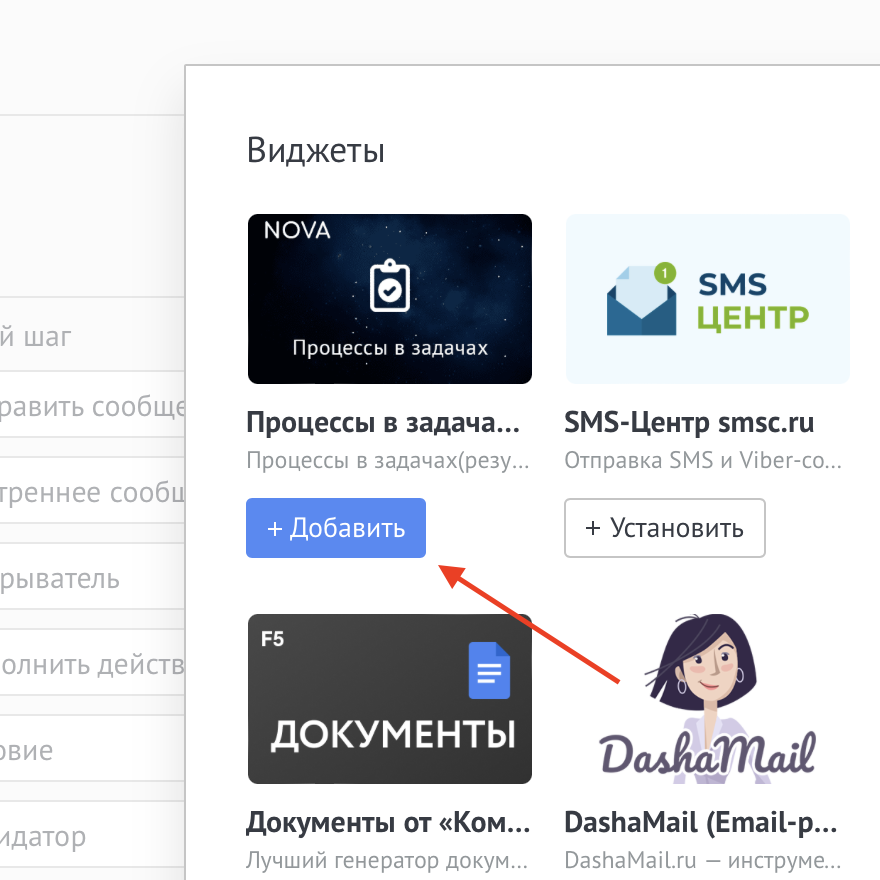Click green notification badge on envelope
The image size is (880, 880).
click(x=663, y=271)
